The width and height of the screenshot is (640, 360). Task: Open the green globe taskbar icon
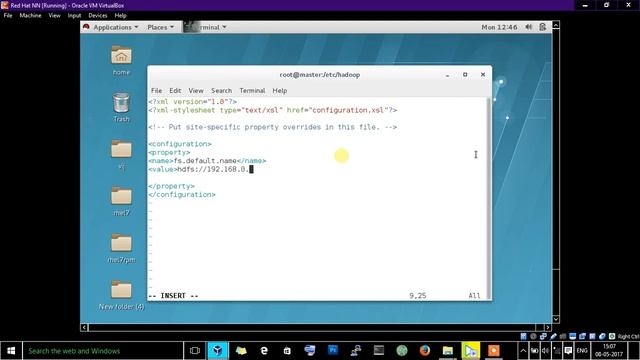tap(402, 351)
